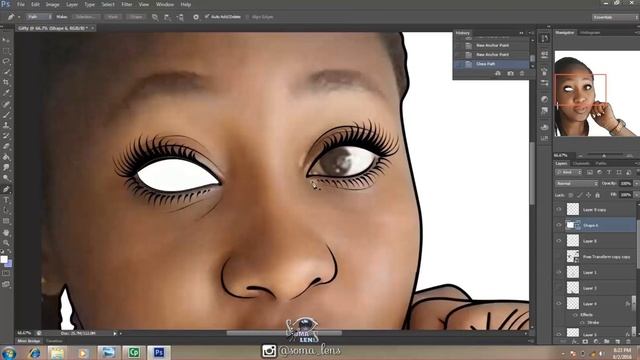Open the Fill slider arrow
The image size is (640, 360).
pos(636,195)
